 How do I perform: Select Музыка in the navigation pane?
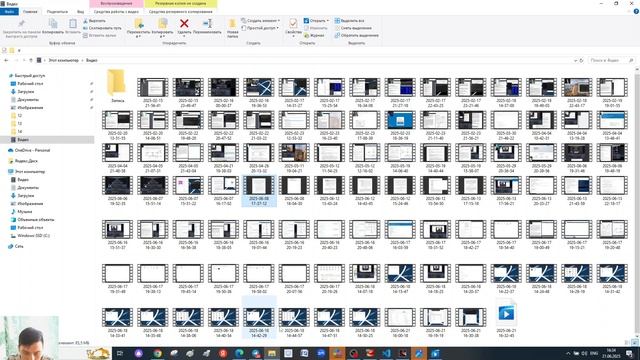24,212
